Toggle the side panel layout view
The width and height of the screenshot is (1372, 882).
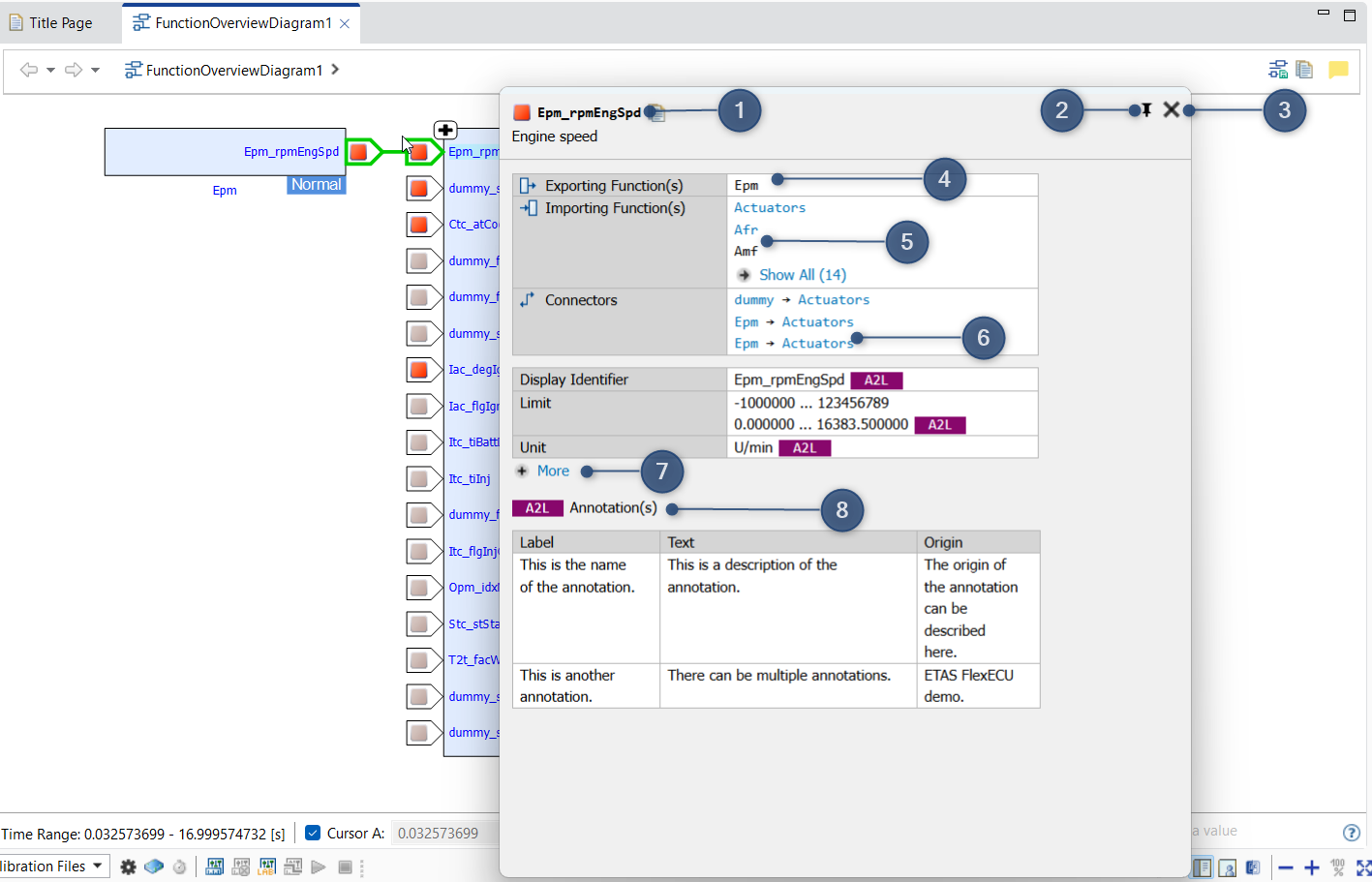tap(1202, 867)
